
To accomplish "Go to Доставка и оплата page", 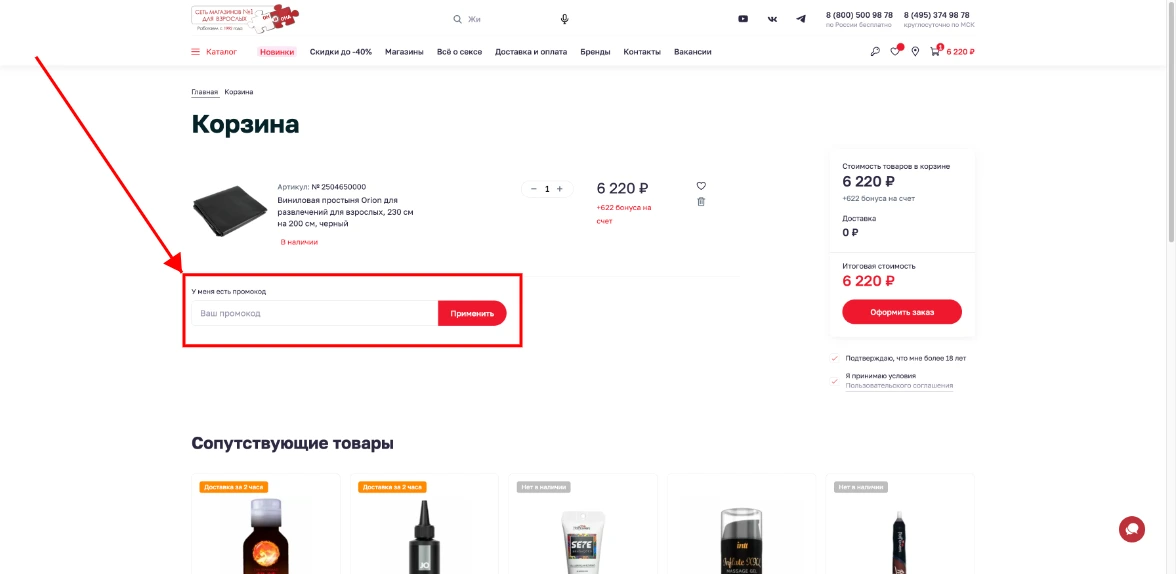I will click(531, 52).
